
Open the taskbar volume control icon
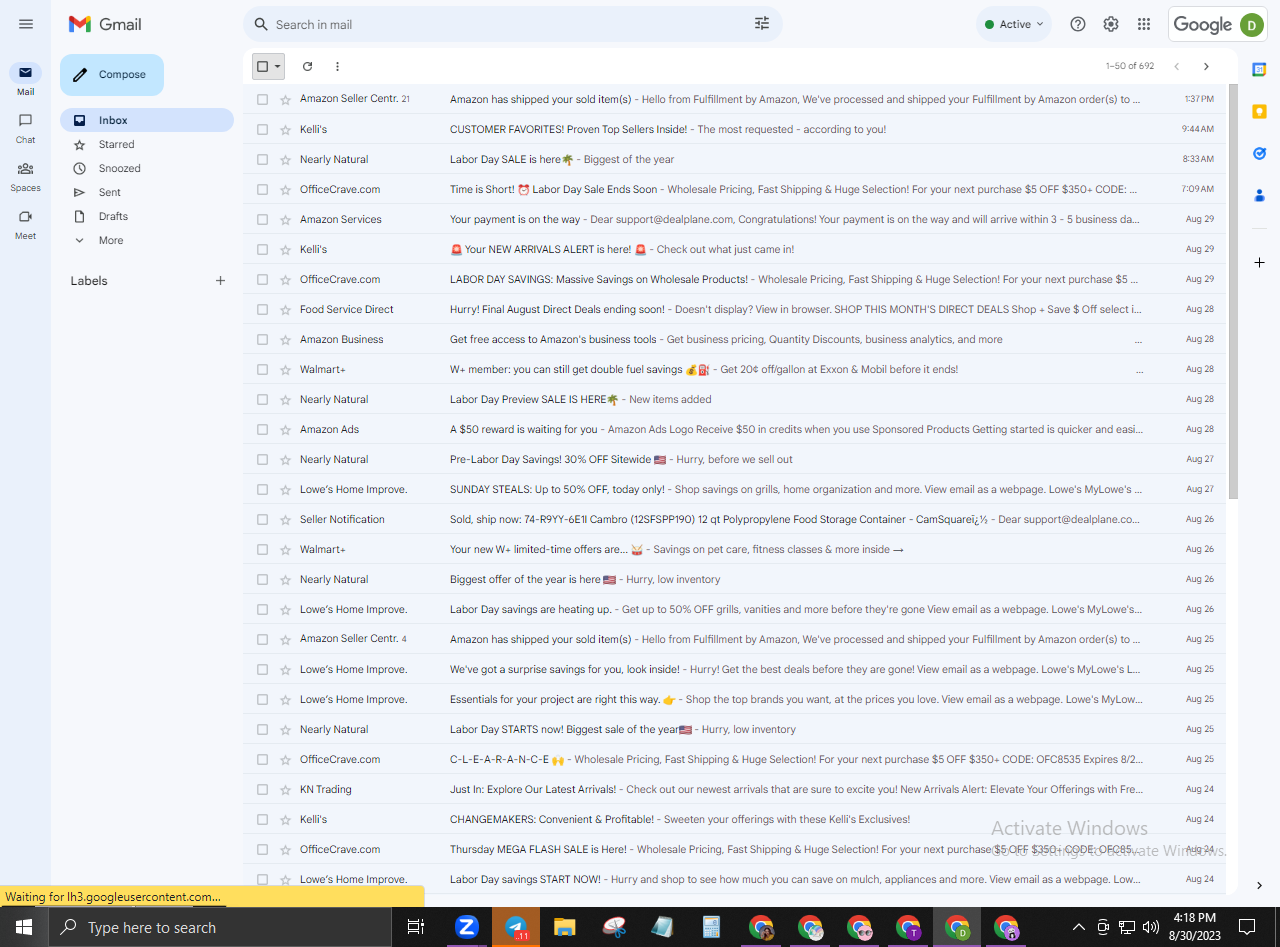pos(1151,927)
